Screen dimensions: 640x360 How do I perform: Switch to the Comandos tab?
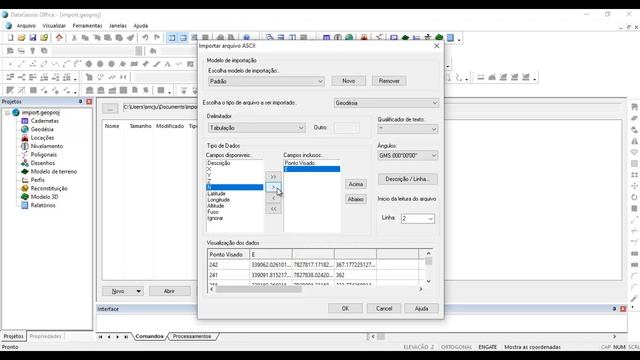click(149, 336)
